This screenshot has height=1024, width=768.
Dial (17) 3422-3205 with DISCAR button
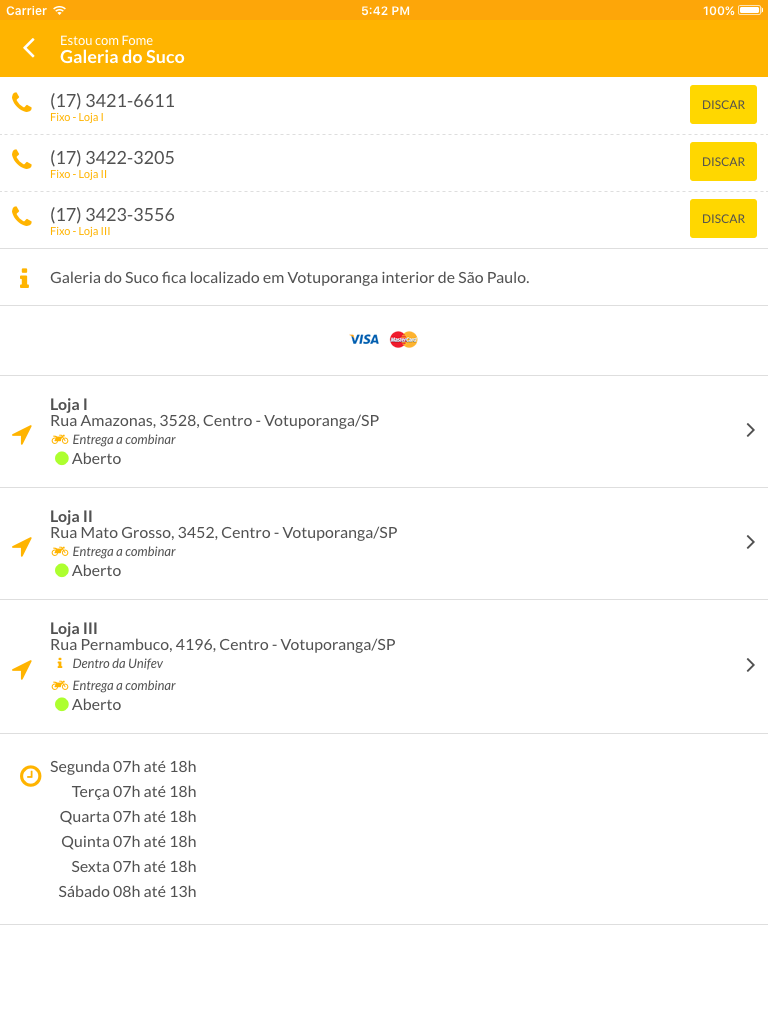click(723, 161)
